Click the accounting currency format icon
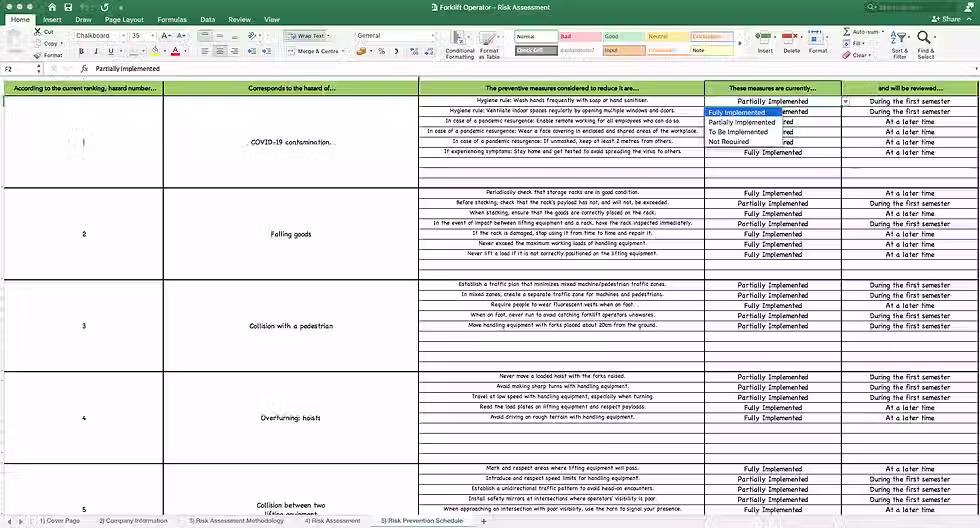The image size is (980, 528). click(x=361, y=51)
